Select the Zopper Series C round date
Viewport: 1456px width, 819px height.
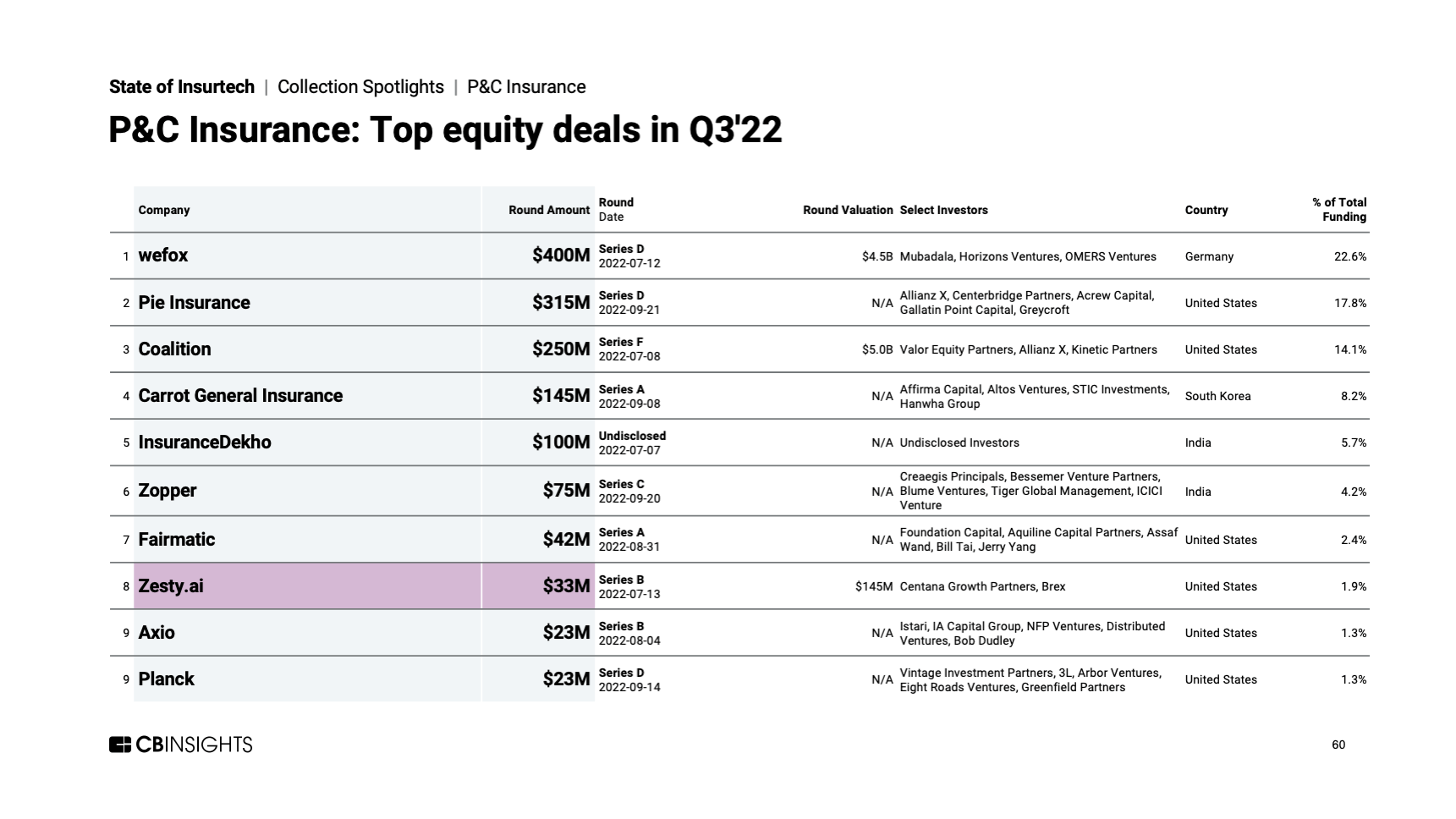[629, 492]
